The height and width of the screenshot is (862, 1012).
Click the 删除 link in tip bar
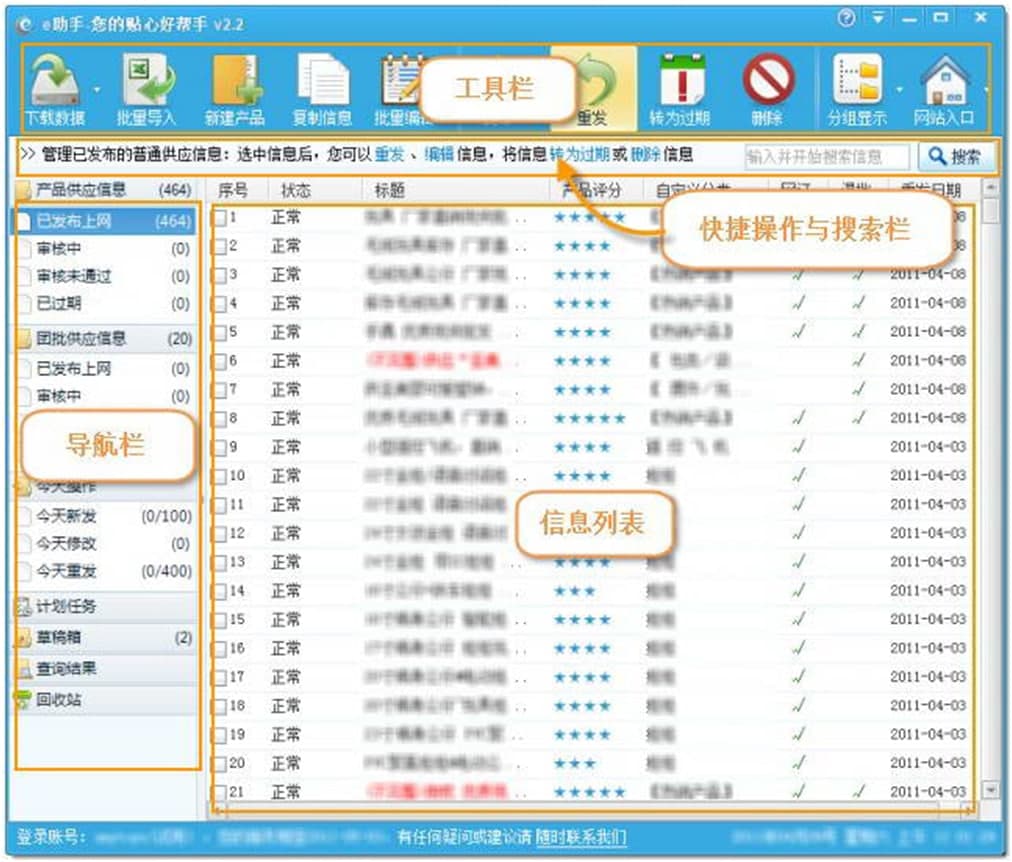(x=645, y=155)
